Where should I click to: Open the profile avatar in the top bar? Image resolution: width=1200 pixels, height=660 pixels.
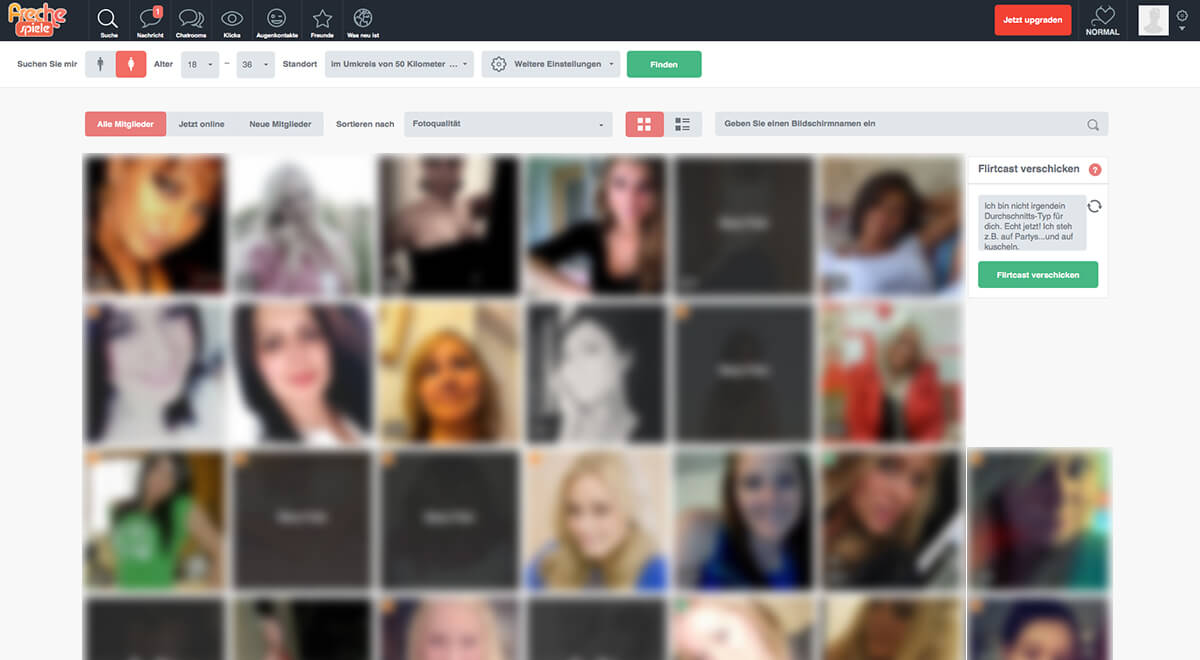tap(1154, 20)
